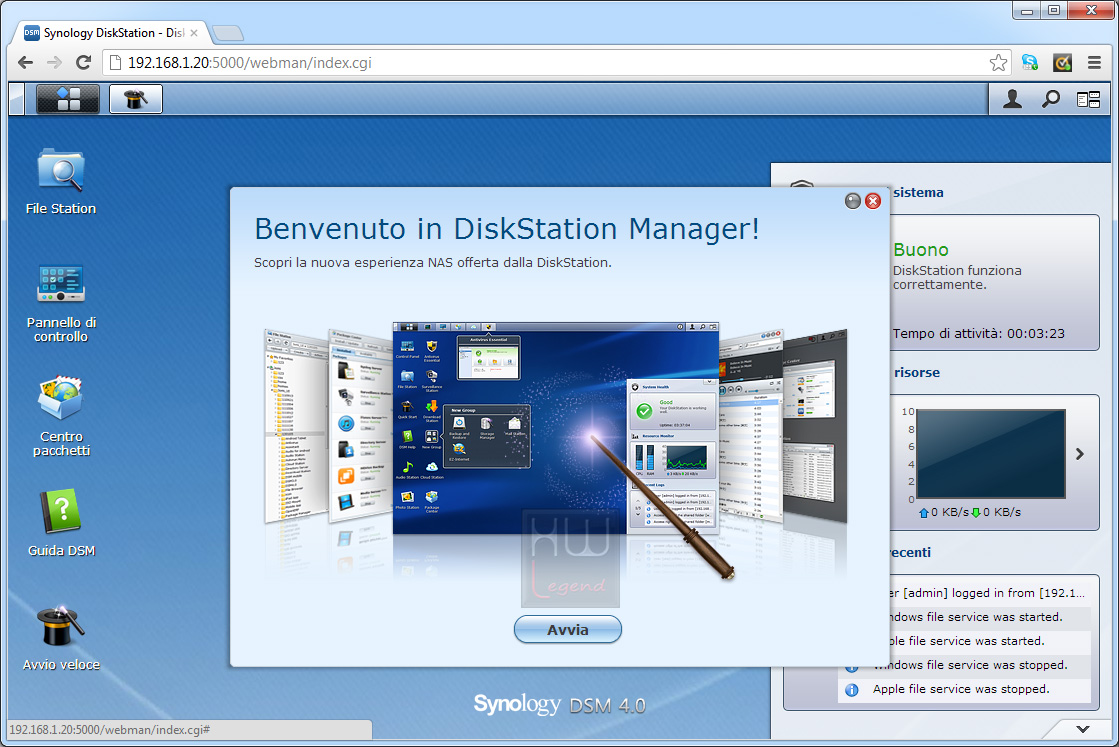Click the upload speed value next to blue arrow
This screenshot has height=747, width=1119.
coord(950,512)
